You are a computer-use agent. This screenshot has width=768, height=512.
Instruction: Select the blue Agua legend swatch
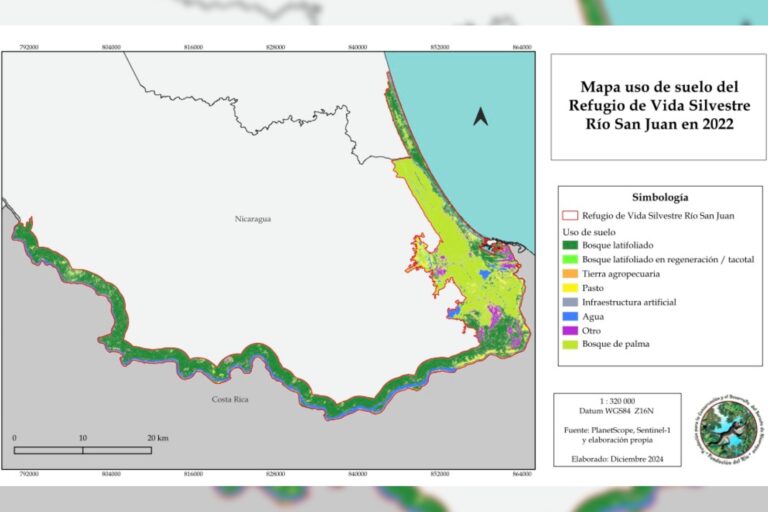tap(570, 317)
